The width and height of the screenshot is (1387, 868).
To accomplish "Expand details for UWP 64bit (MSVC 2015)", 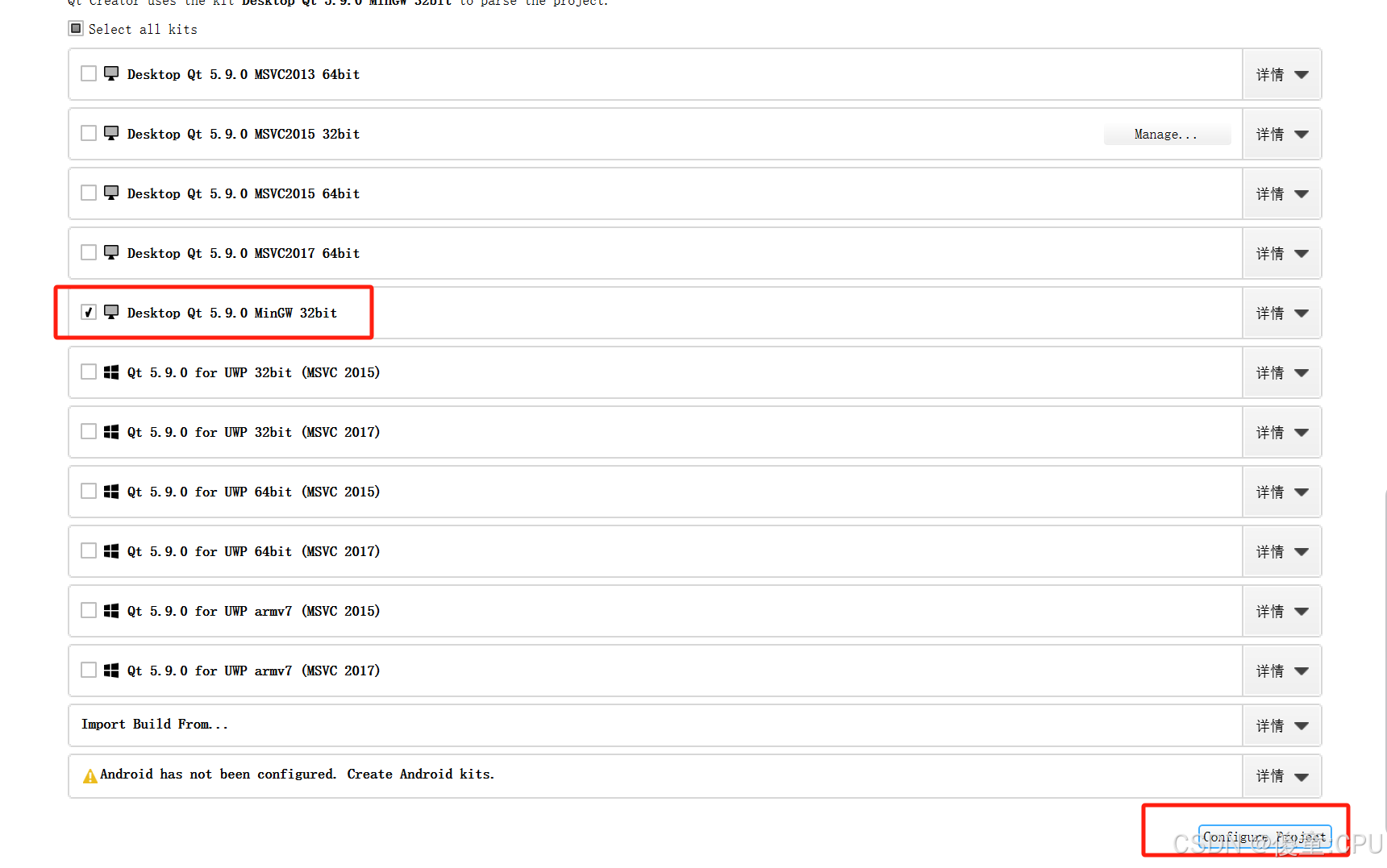I will click(1281, 492).
